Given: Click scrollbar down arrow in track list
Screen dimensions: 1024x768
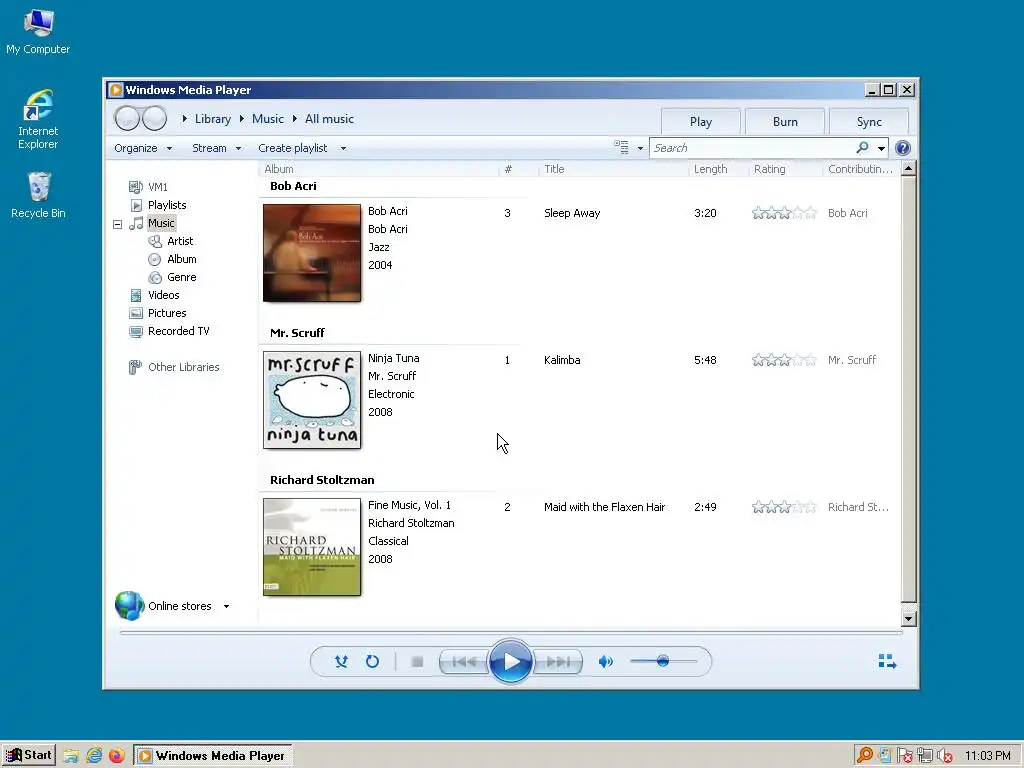Looking at the screenshot, I should pos(908,618).
